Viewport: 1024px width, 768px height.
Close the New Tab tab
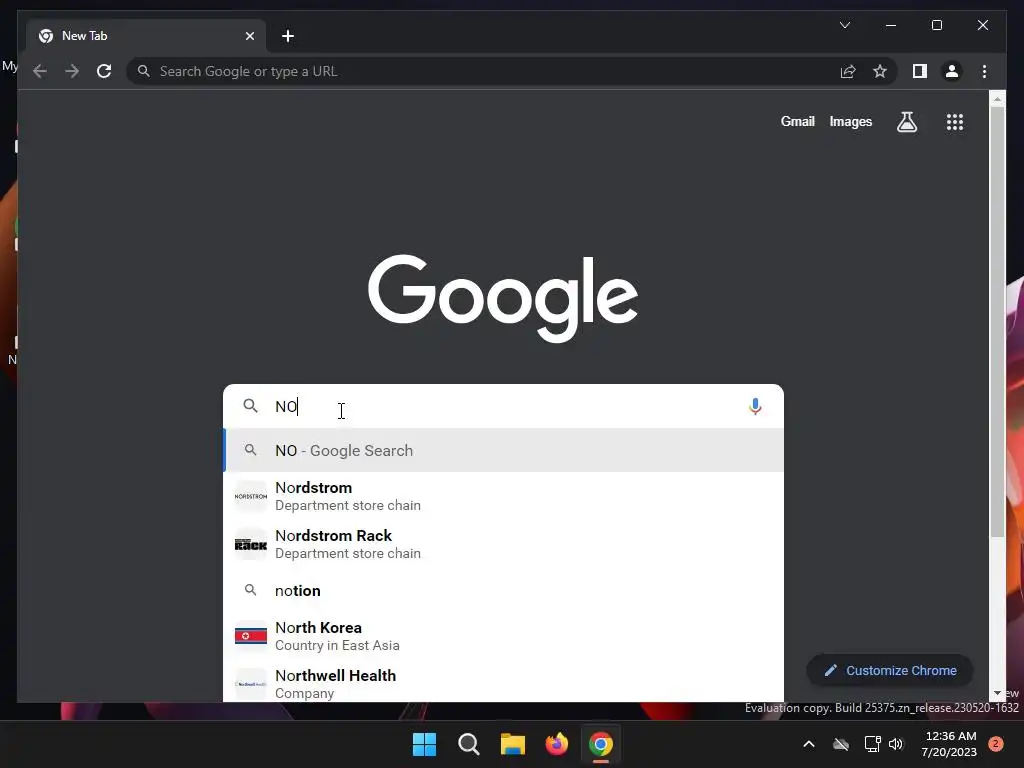click(249, 36)
